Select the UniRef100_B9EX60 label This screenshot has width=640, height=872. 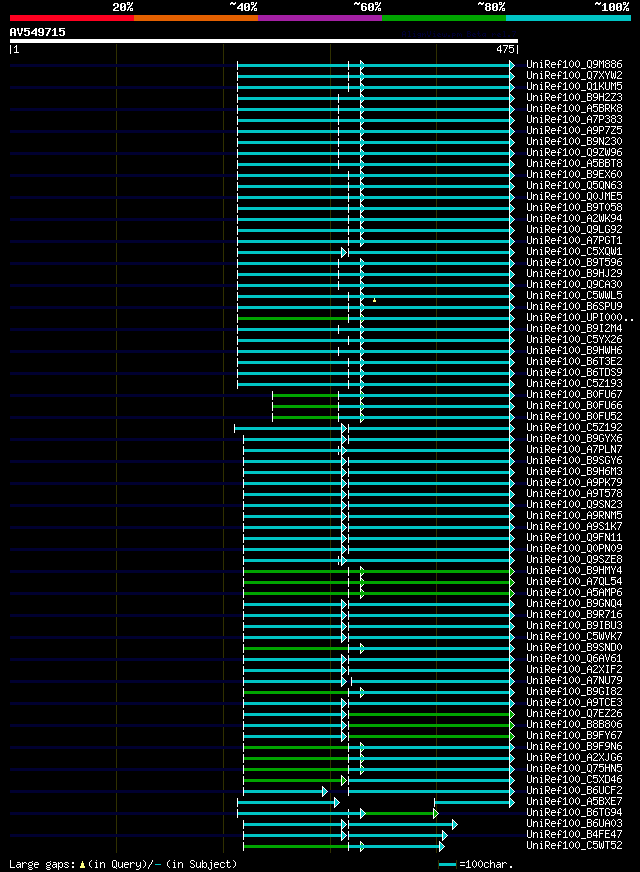[574, 175]
